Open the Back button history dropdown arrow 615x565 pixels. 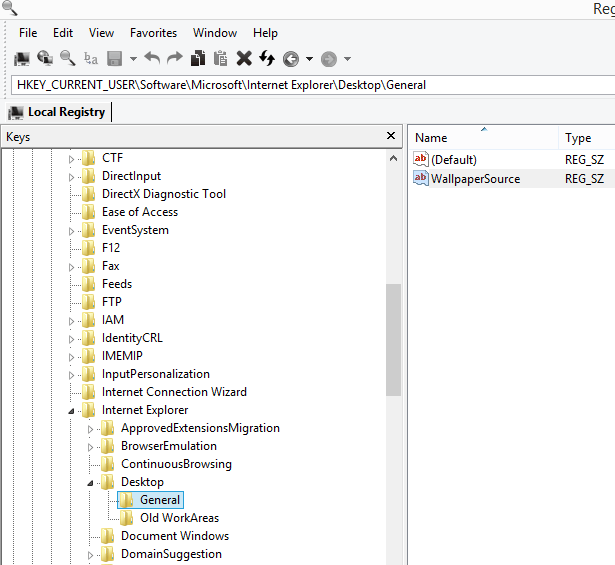(x=309, y=59)
